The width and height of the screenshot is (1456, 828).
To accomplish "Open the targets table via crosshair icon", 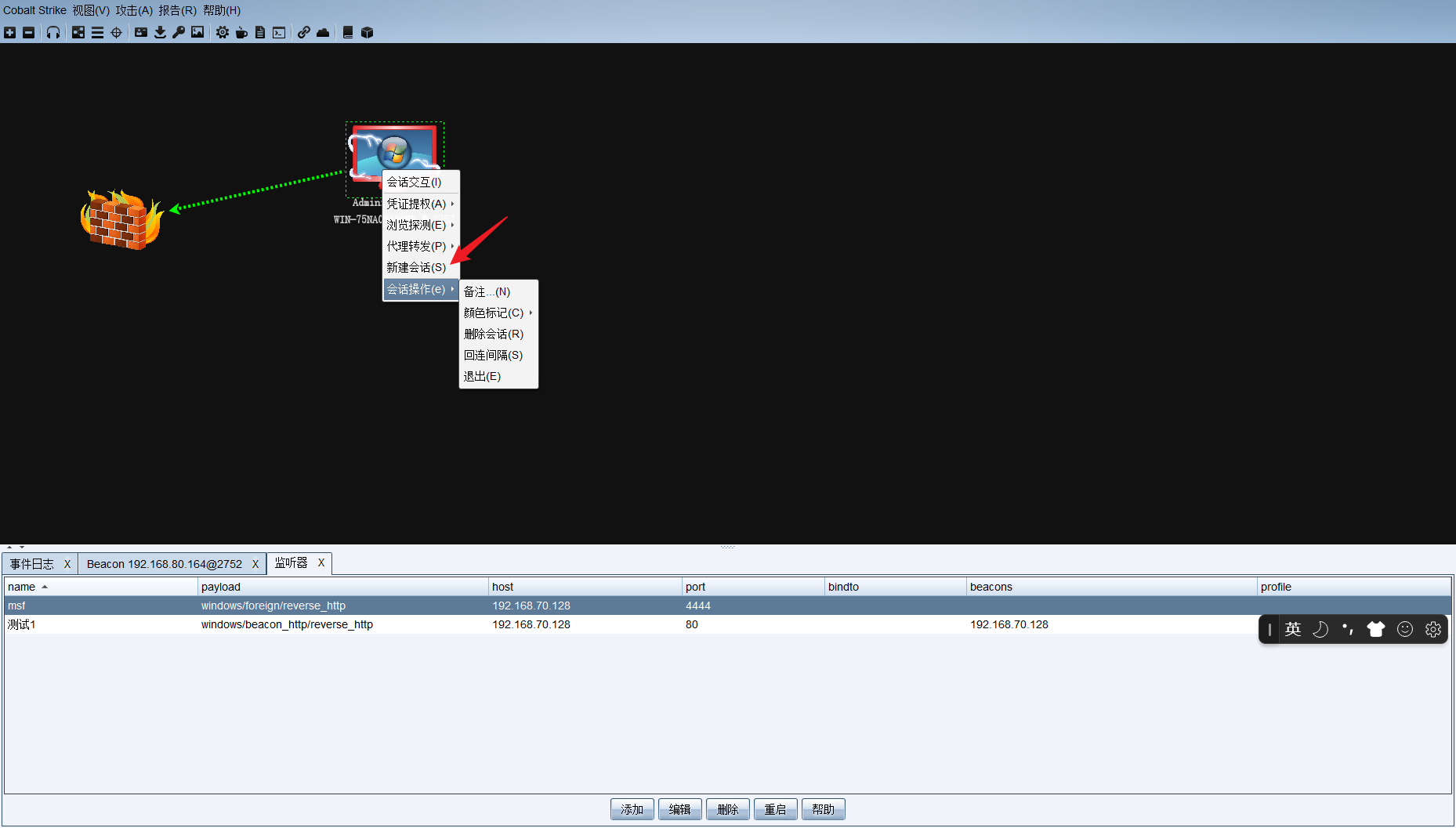I will 117,32.
